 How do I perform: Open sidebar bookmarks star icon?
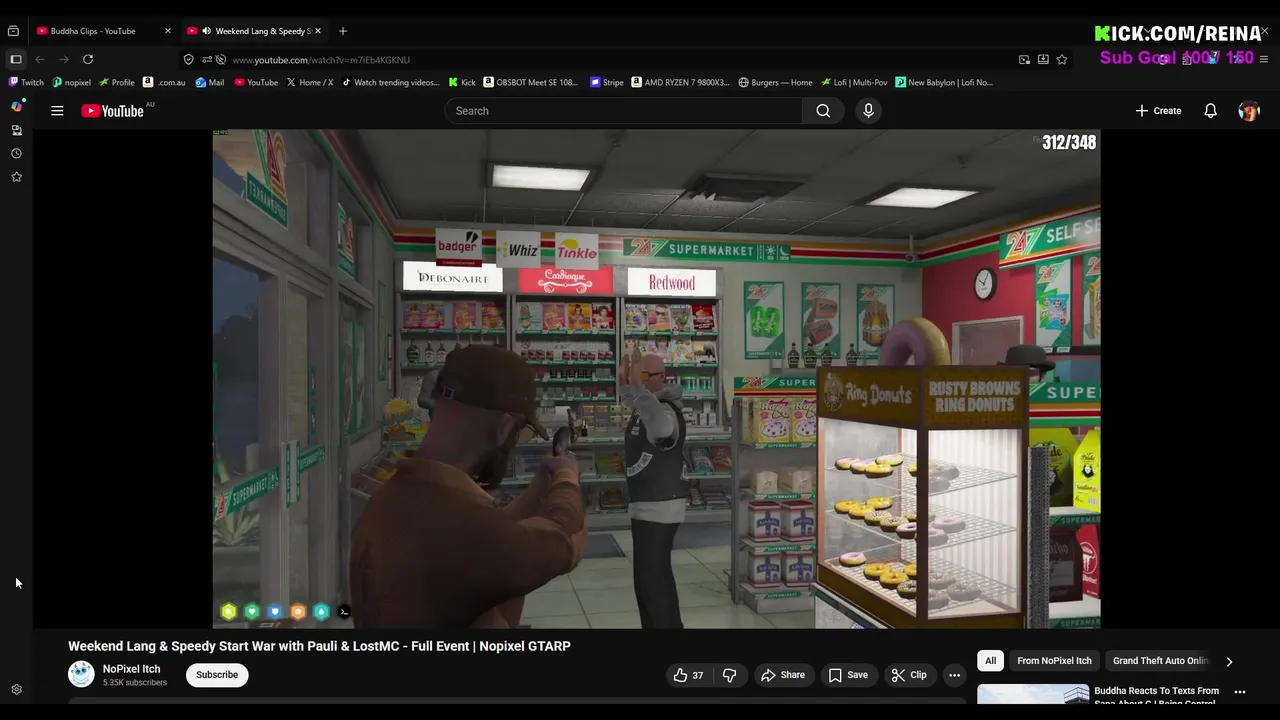pyautogui.click(x=16, y=177)
